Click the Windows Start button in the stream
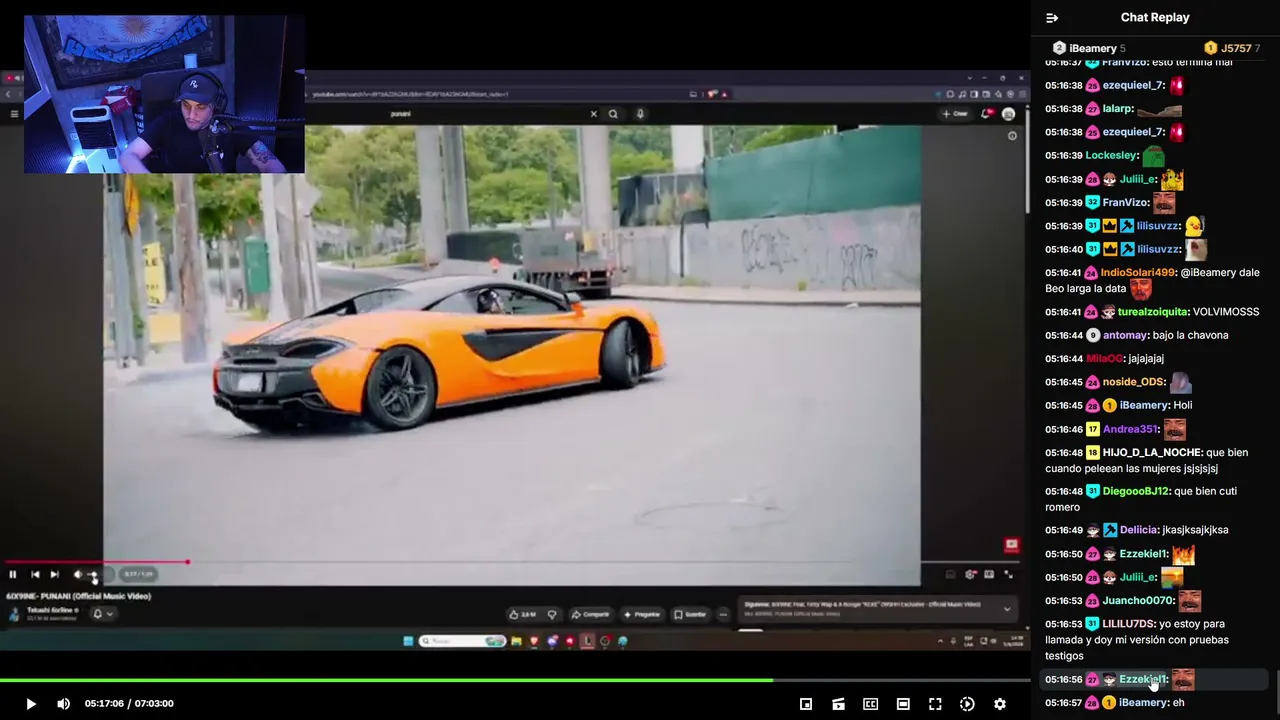Viewport: 1280px width, 720px height. pos(408,641)
